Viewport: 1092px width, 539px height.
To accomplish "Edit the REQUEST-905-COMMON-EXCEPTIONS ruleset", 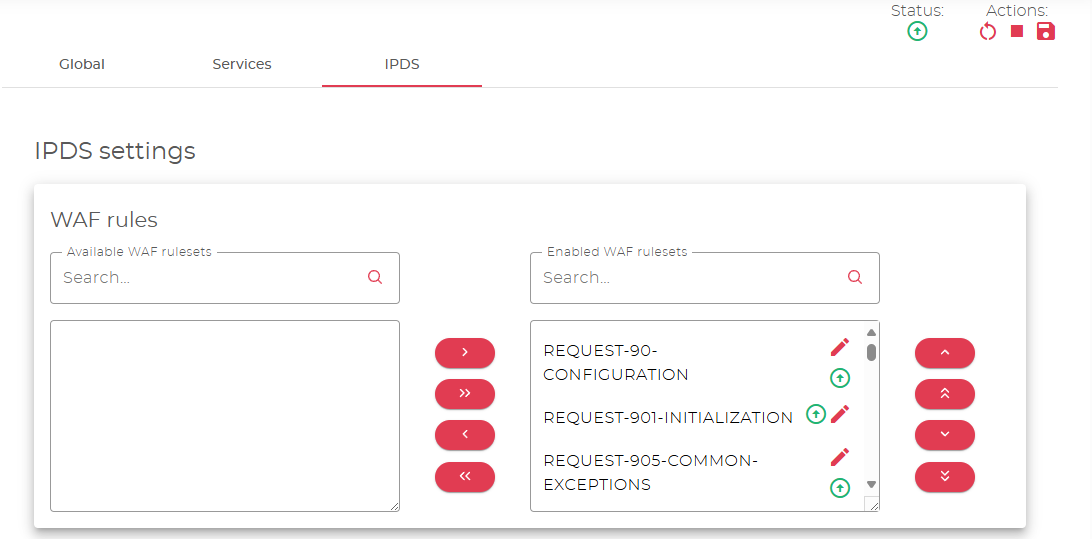I will (x=840, y=457).
